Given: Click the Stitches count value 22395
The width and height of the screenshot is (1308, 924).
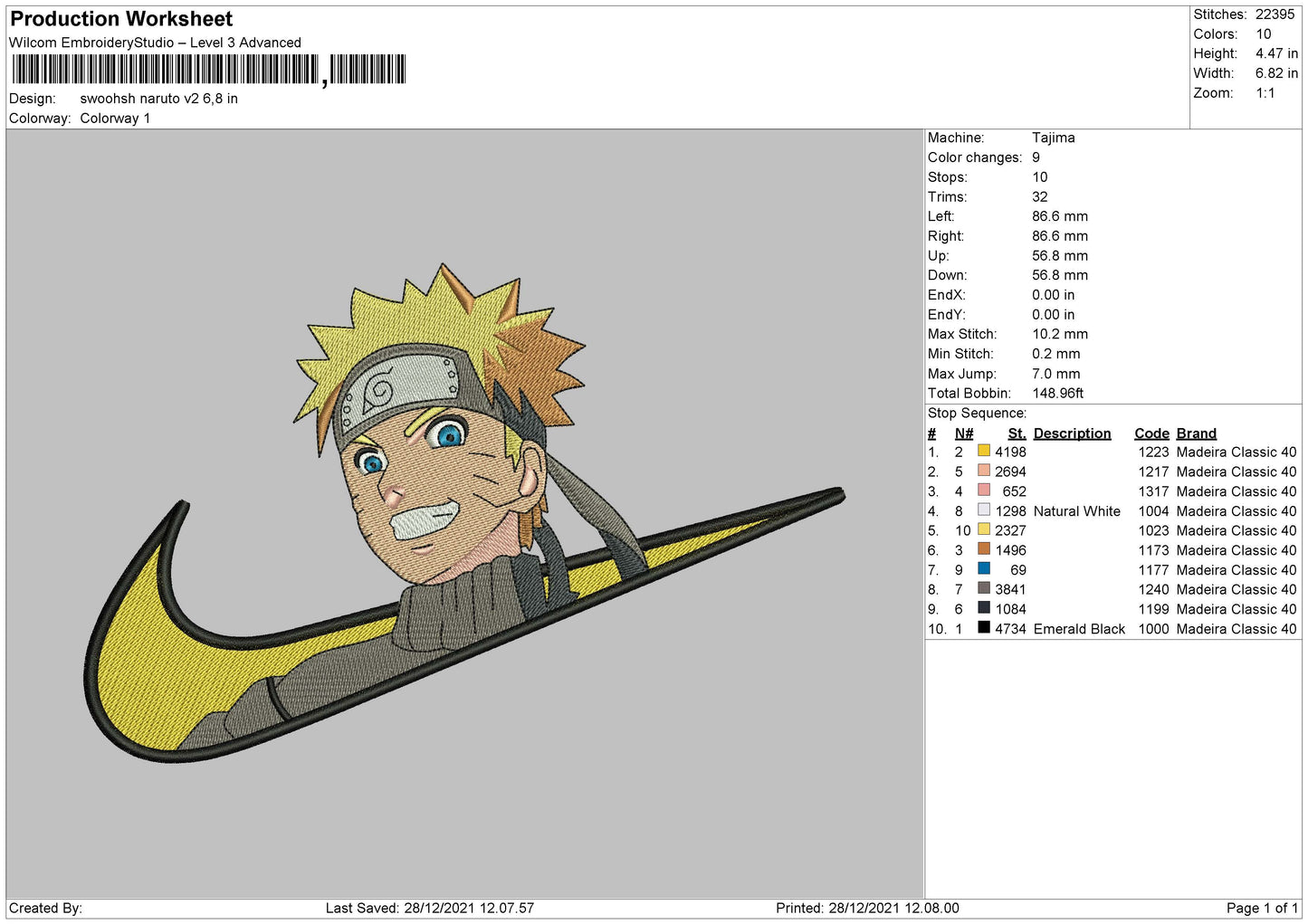Looking at the screenshot, I should pos(1275,14).
